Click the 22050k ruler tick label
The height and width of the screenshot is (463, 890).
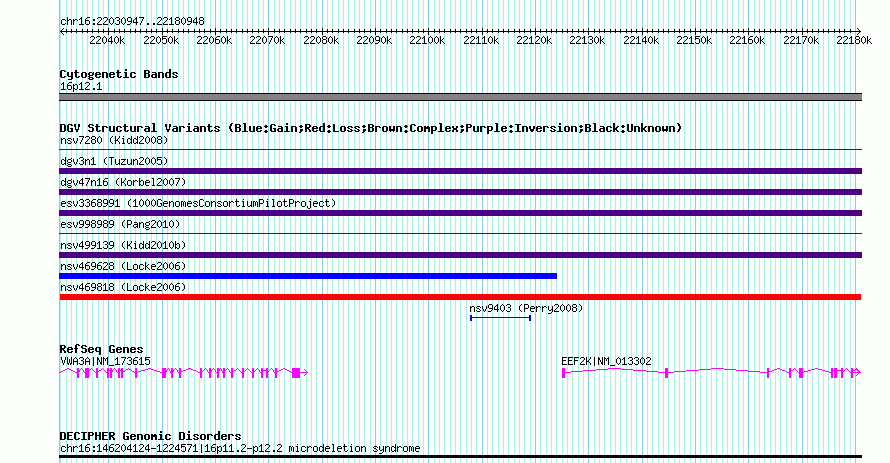161,40
